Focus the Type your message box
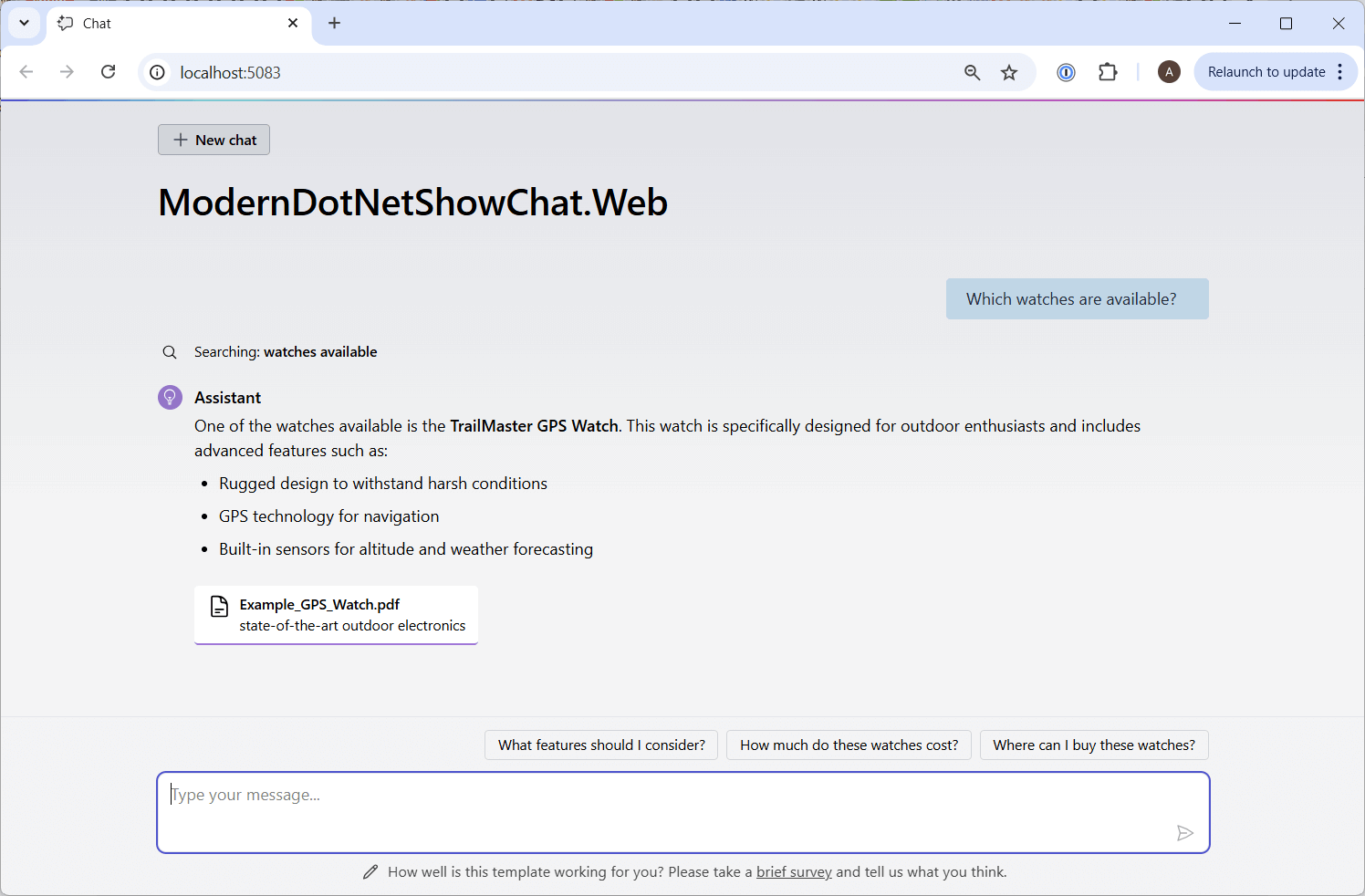 [683, 813]
